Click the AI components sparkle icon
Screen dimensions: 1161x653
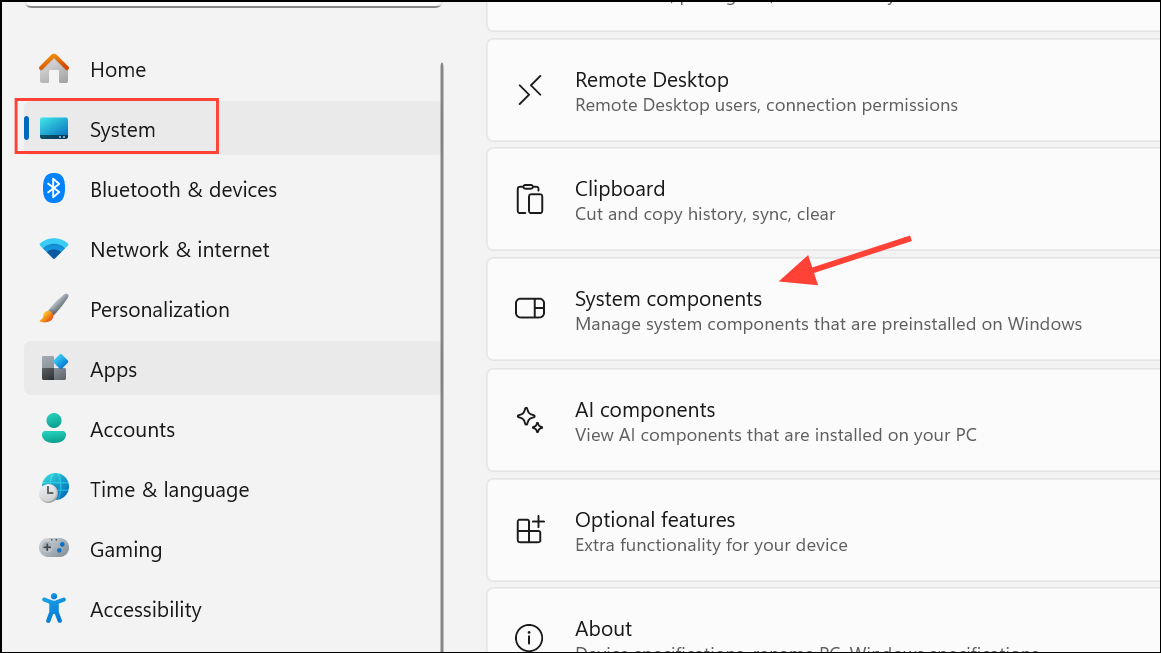click(530, 420)
